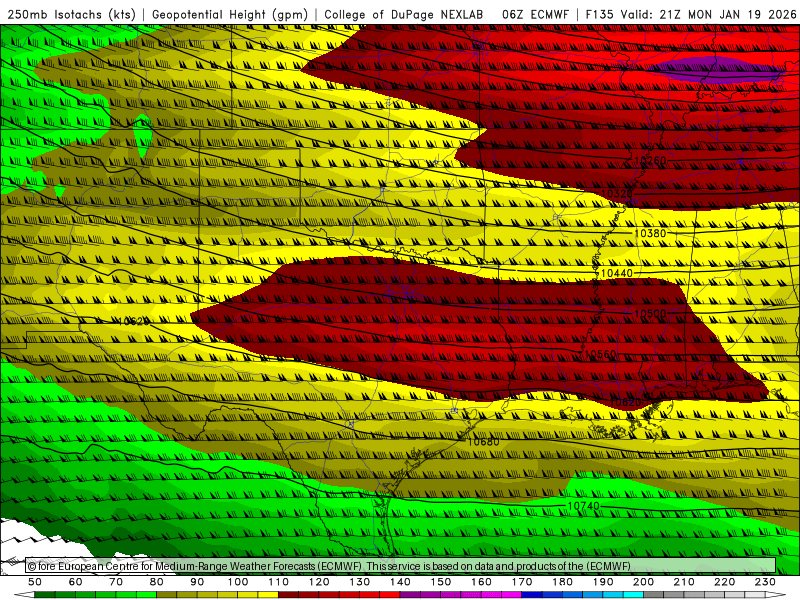This screenshot has width=800, height=600.
Task: Click the 50 value on the color scale
Action: [x=35, y=582]
